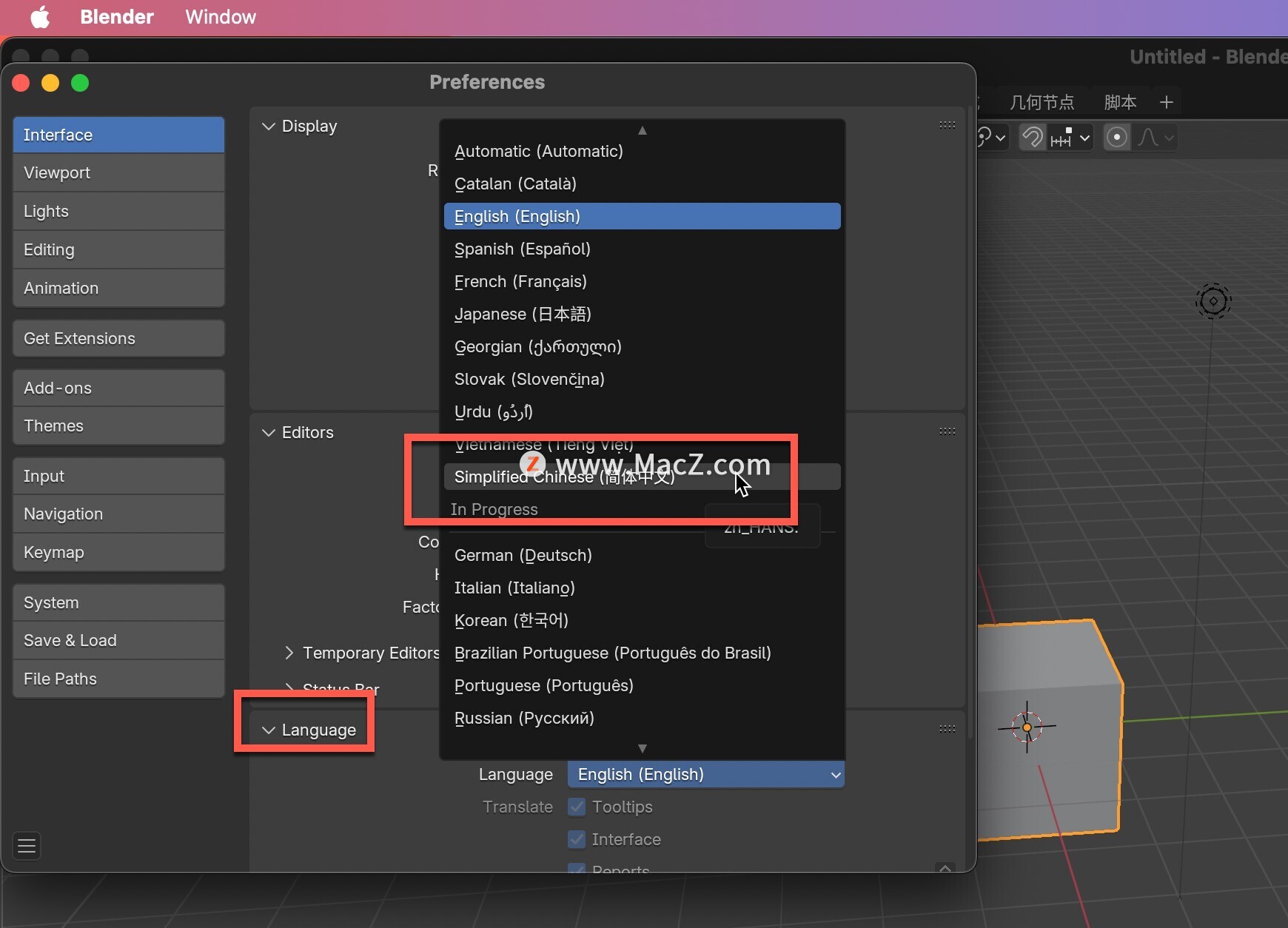Image resolution: width=1288 pixels, height=928 pixels.
Task: Open the Themes preferences section
Action: [118, 426]
